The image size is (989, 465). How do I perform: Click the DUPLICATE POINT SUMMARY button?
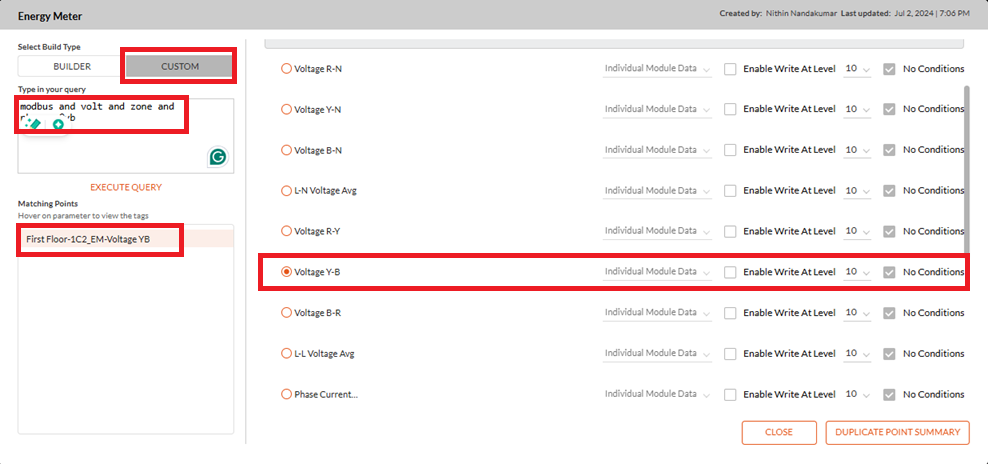pyautogui.click(x=898, y=433)
